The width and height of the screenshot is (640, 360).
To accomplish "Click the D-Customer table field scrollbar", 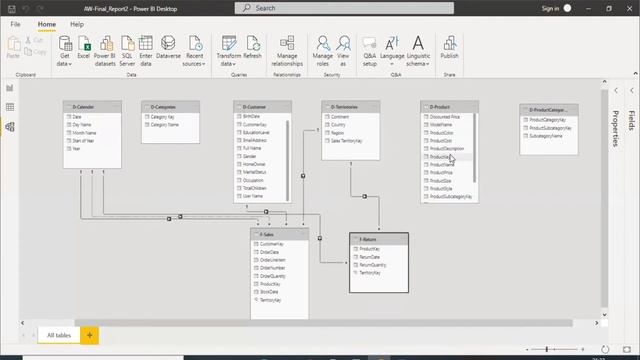I will (x=288, y=160).
